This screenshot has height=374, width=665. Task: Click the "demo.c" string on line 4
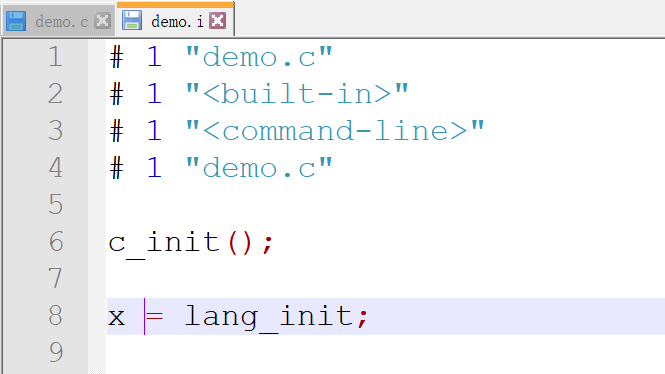[259, 168]
